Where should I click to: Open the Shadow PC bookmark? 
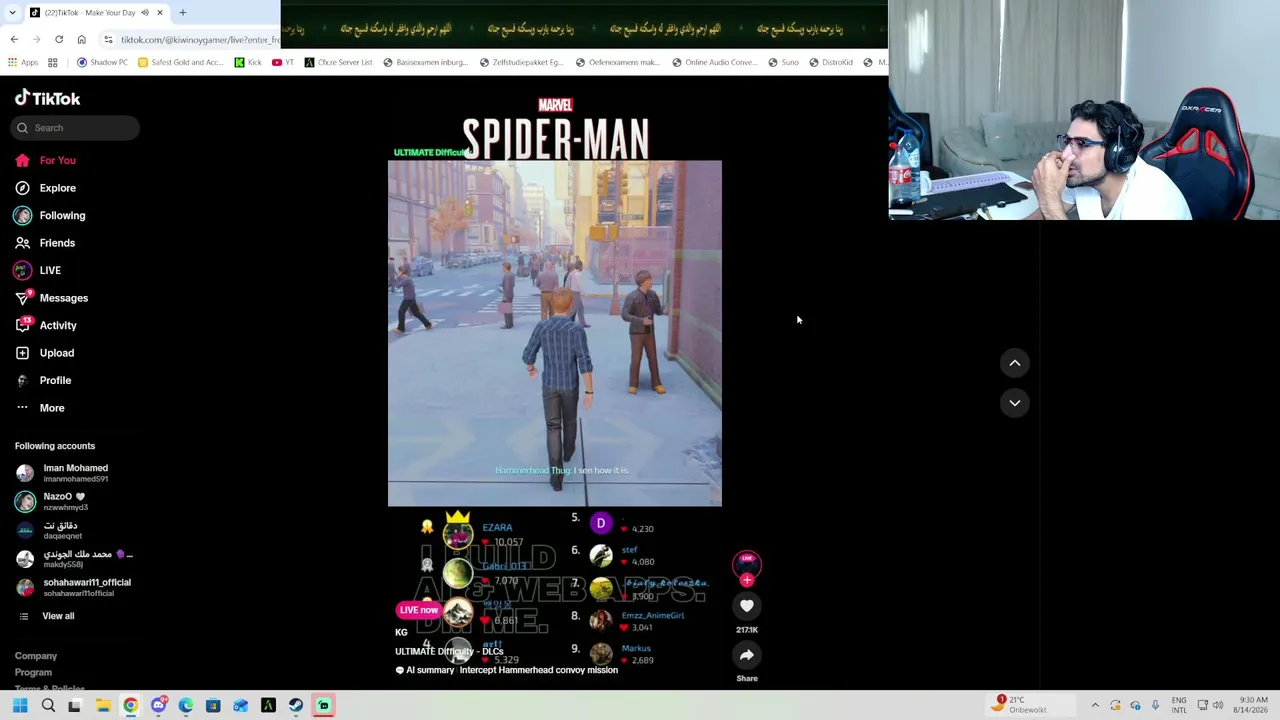pyautogui.click(x=102, y=62)
